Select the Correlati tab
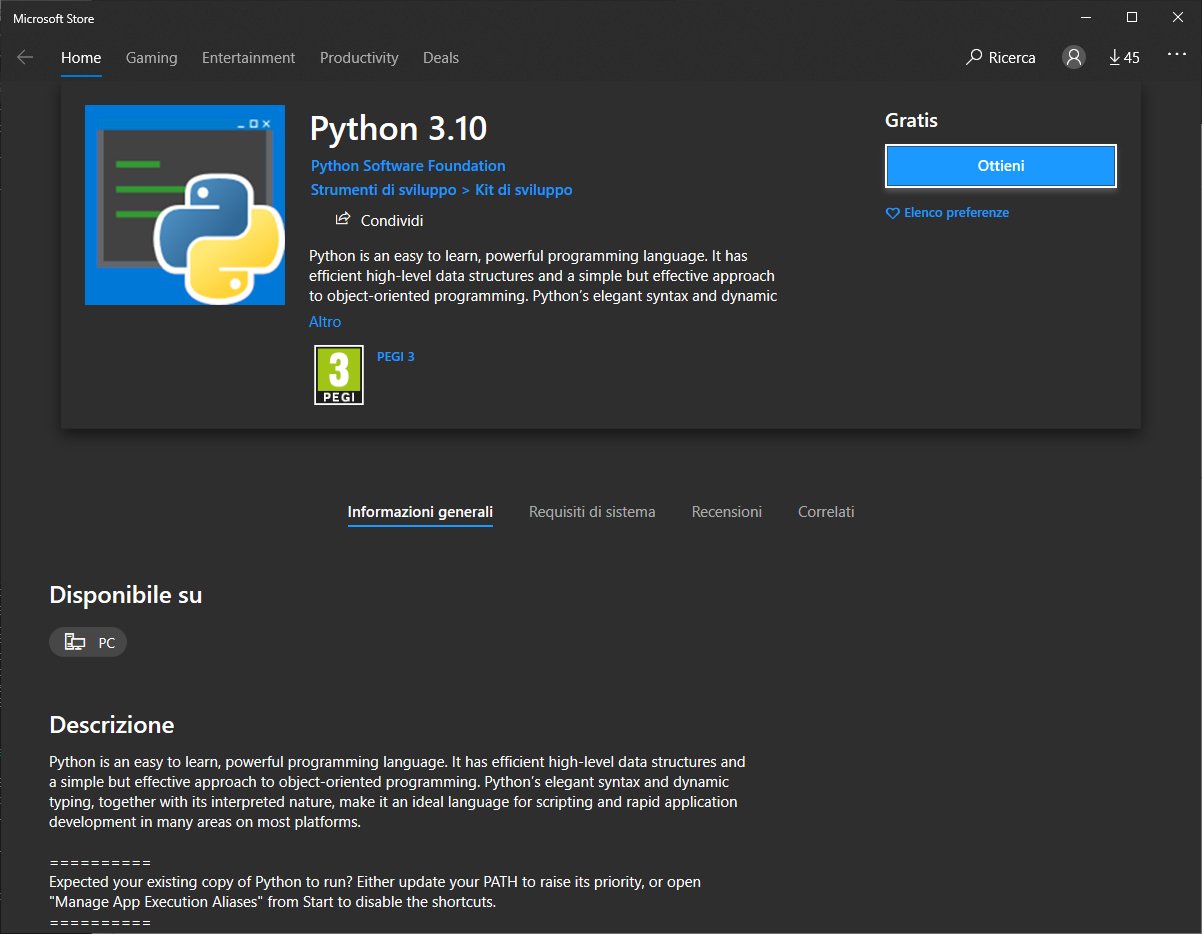The height and width of the screenshot is (934, 1202). pyautogui.click(x=826, y=511)
